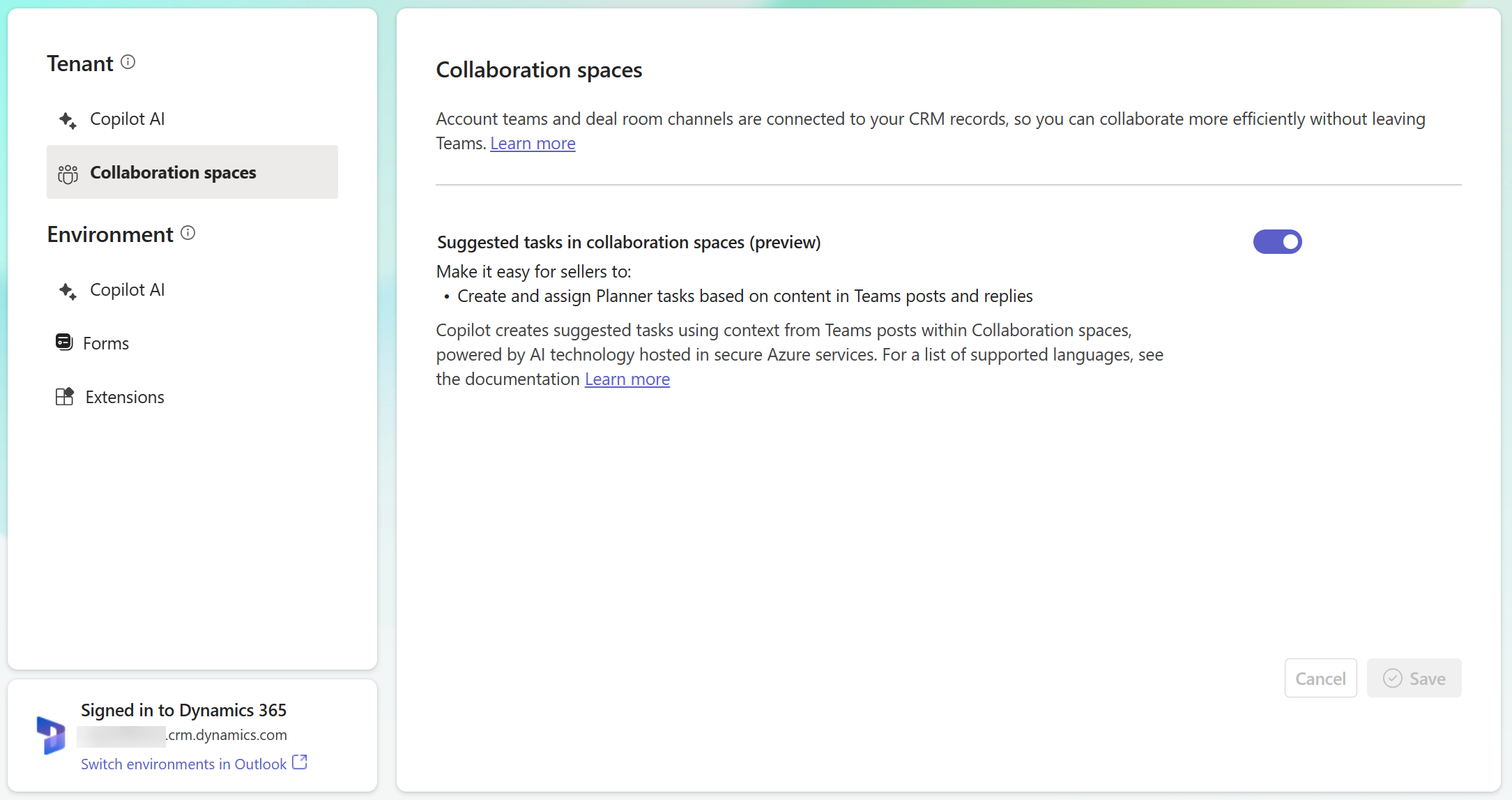The width and height of the screenshot is (1512, 800).
Task: Expand the Tenant section
Action: click(80, 63)
